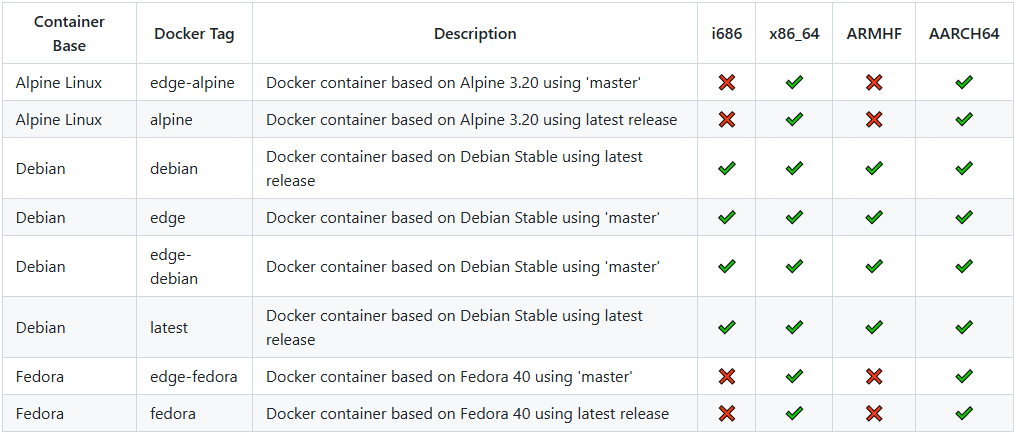Click the green check for edge-debian ARMHF
This screenshot has width=1014, height=435.
(874, 267)
